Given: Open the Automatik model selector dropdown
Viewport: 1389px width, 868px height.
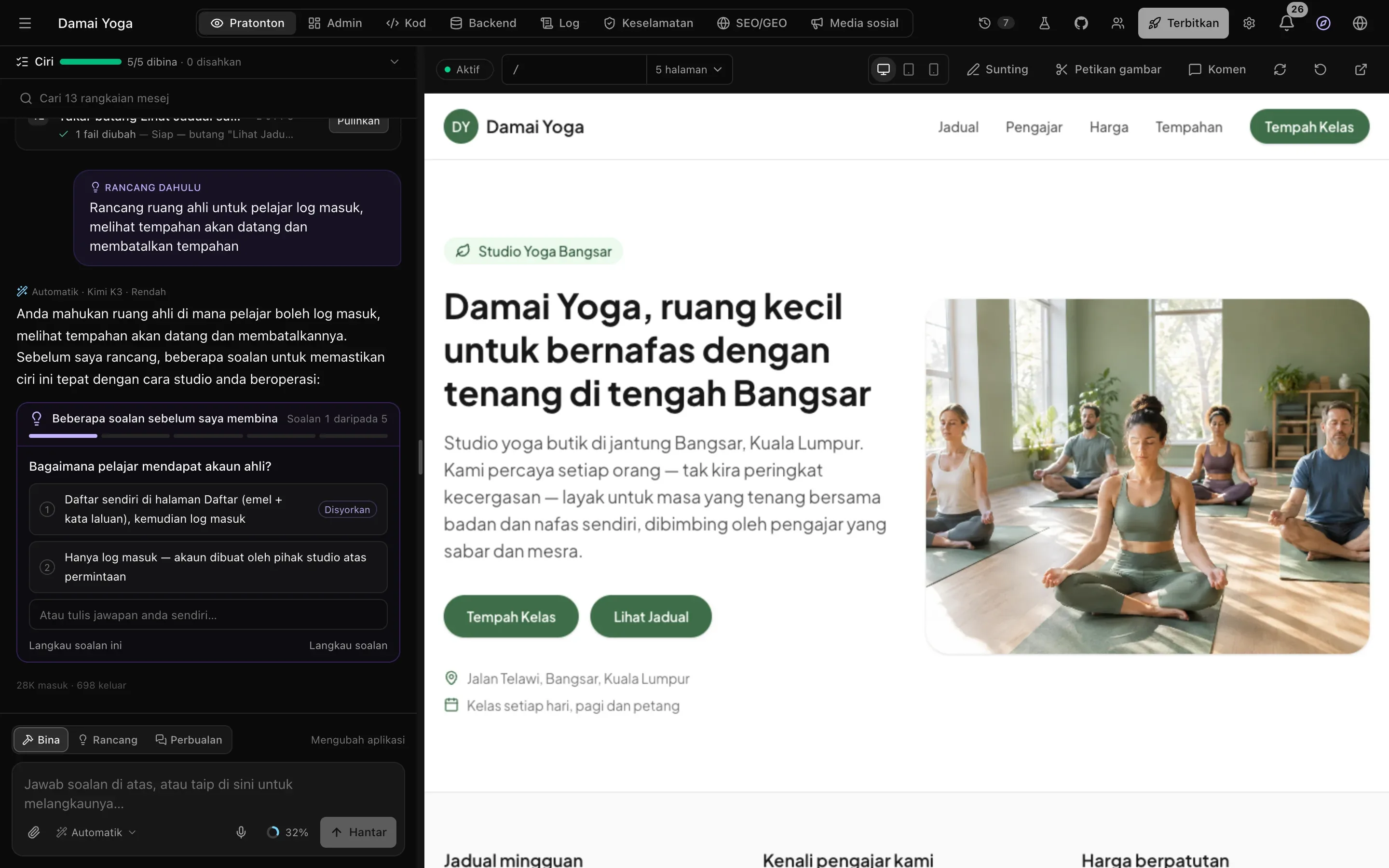Looking at the screenshot, I should point(96,832).
